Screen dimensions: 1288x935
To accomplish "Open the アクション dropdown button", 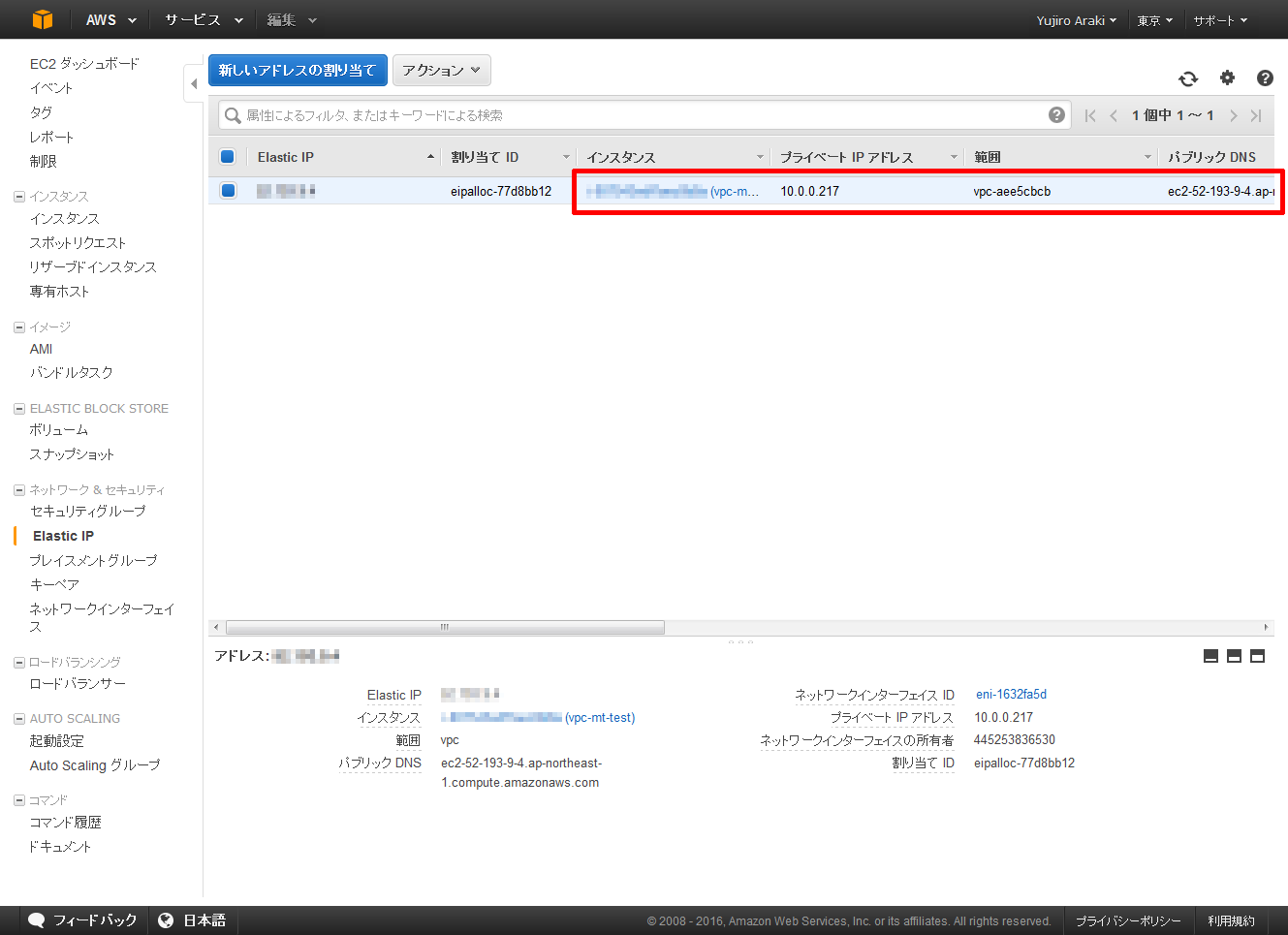I will 442,70.
